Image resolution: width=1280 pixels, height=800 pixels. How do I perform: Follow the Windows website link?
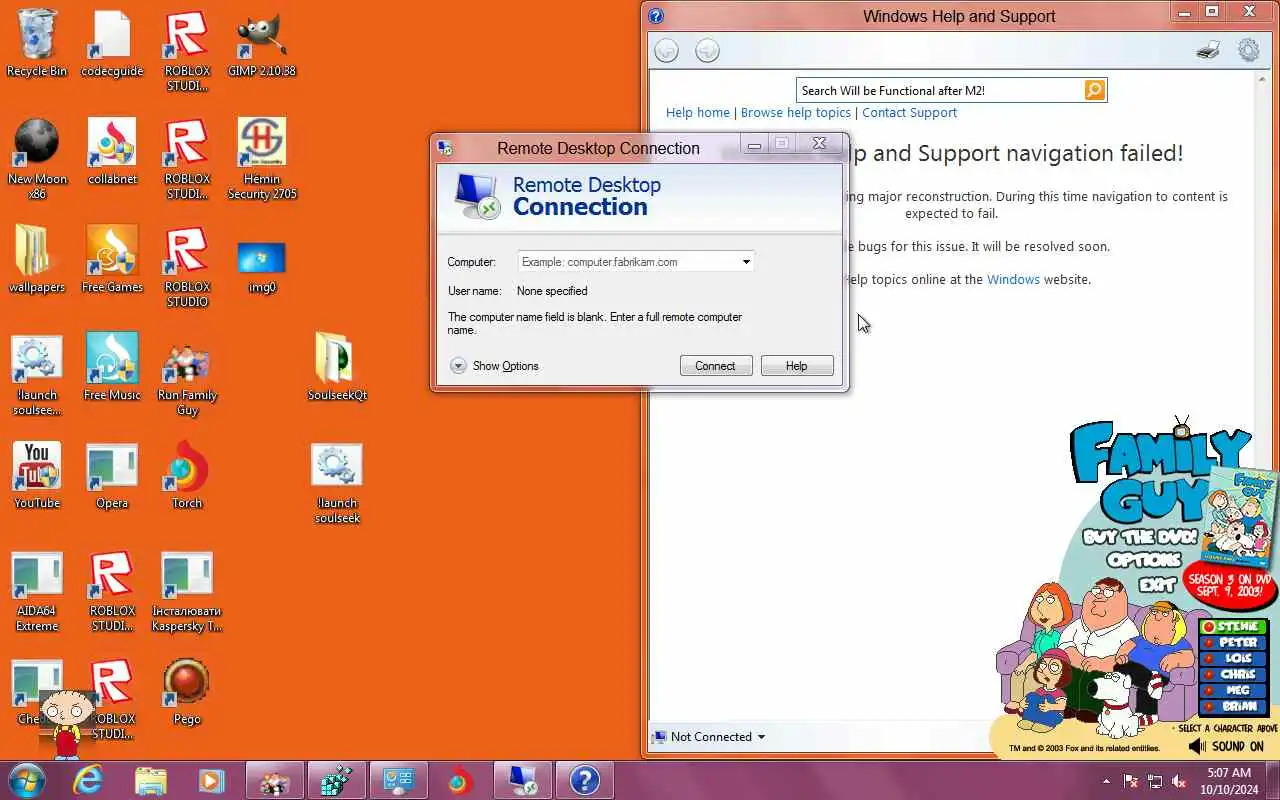pyautogui.click(x=1013, y=280)
